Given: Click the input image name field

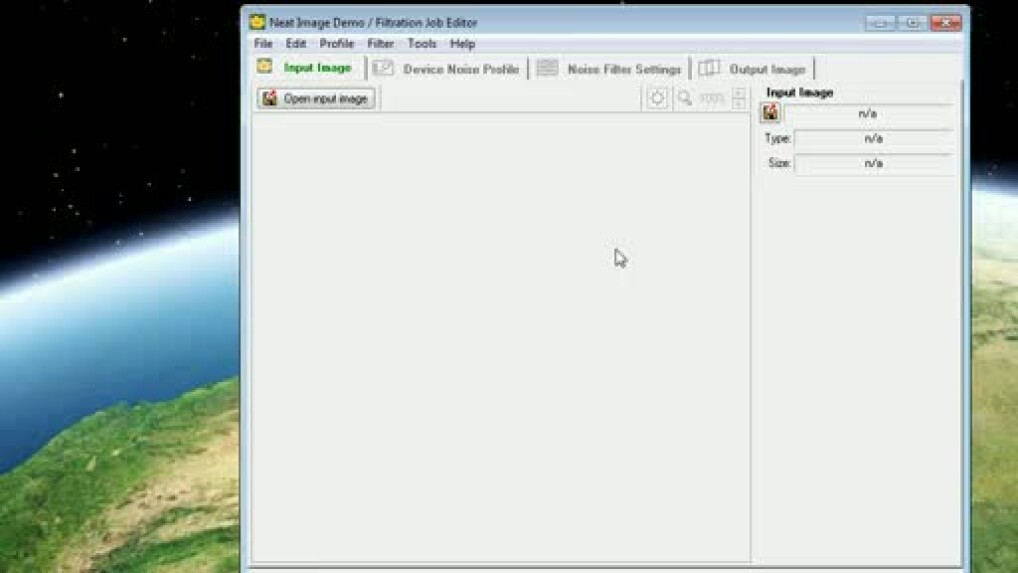Looking at the screenshot, I should [867, 114].
